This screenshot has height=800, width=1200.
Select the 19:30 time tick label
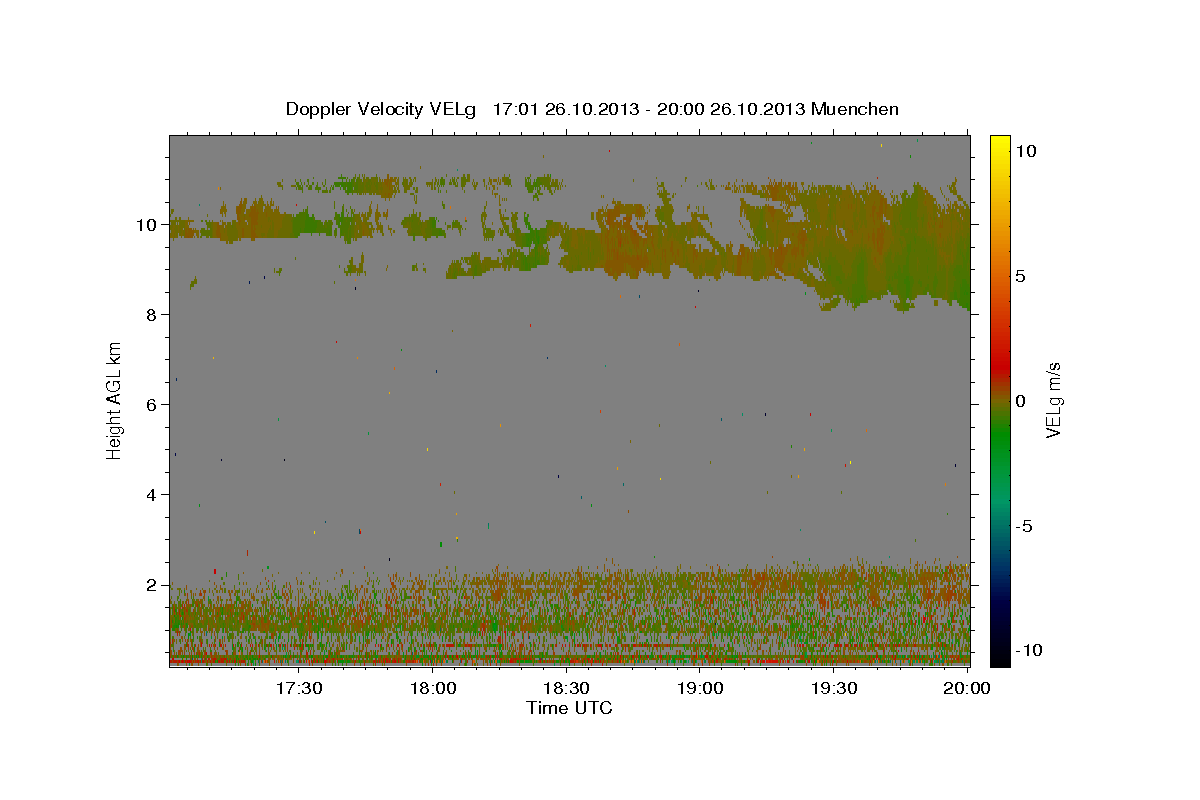833,688
